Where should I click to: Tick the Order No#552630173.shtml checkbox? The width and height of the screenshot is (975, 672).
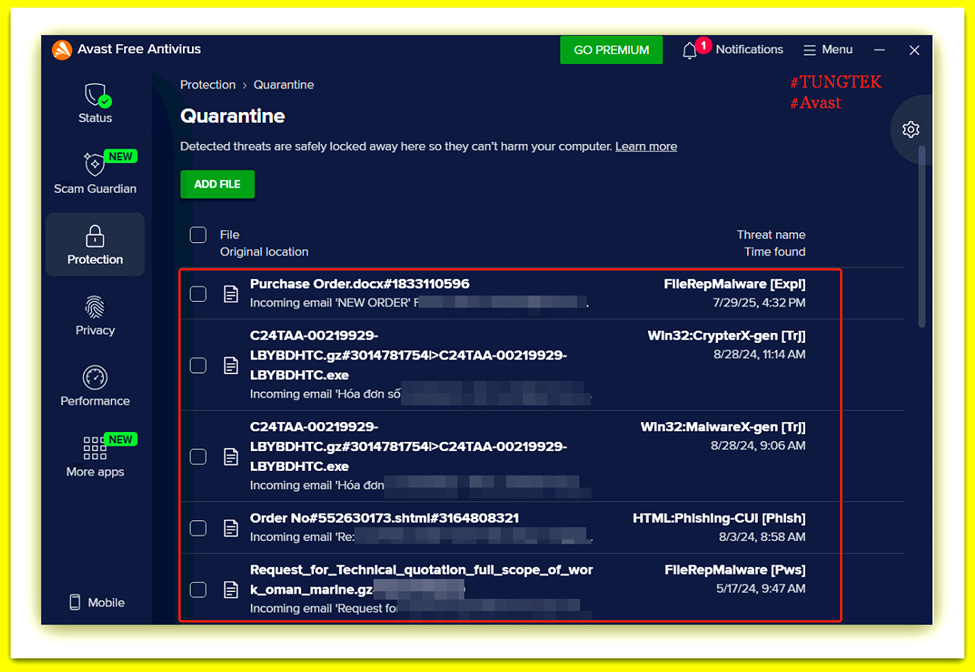click(198, 528)
